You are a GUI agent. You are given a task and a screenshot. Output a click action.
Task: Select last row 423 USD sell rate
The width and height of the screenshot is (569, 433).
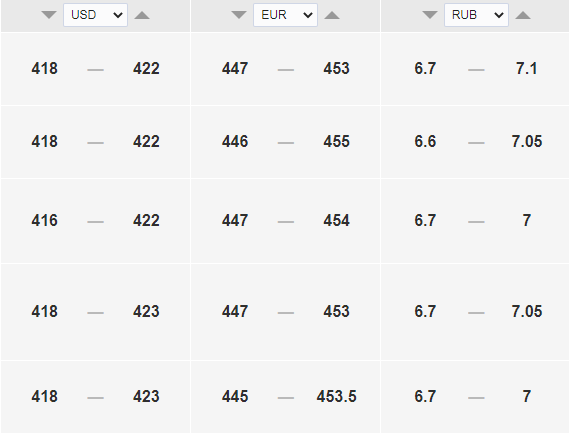(x=146, y=396)
